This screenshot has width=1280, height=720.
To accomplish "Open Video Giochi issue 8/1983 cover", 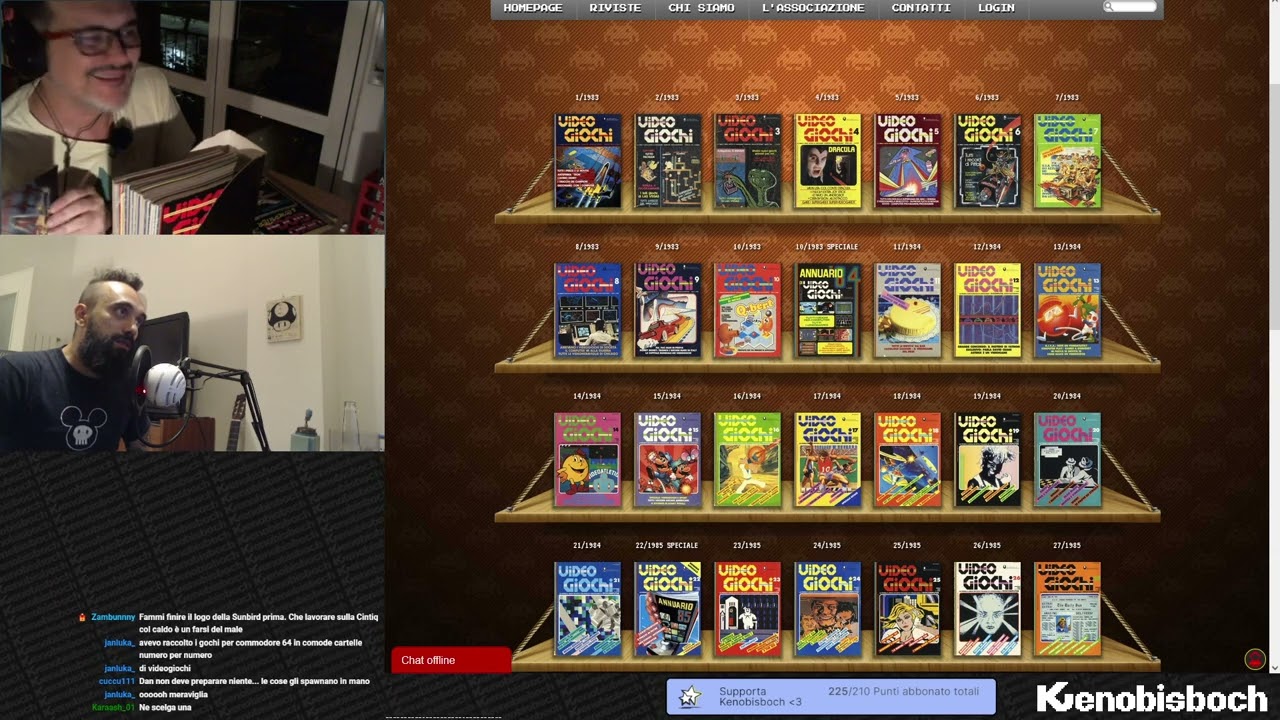I will (588, 310).
